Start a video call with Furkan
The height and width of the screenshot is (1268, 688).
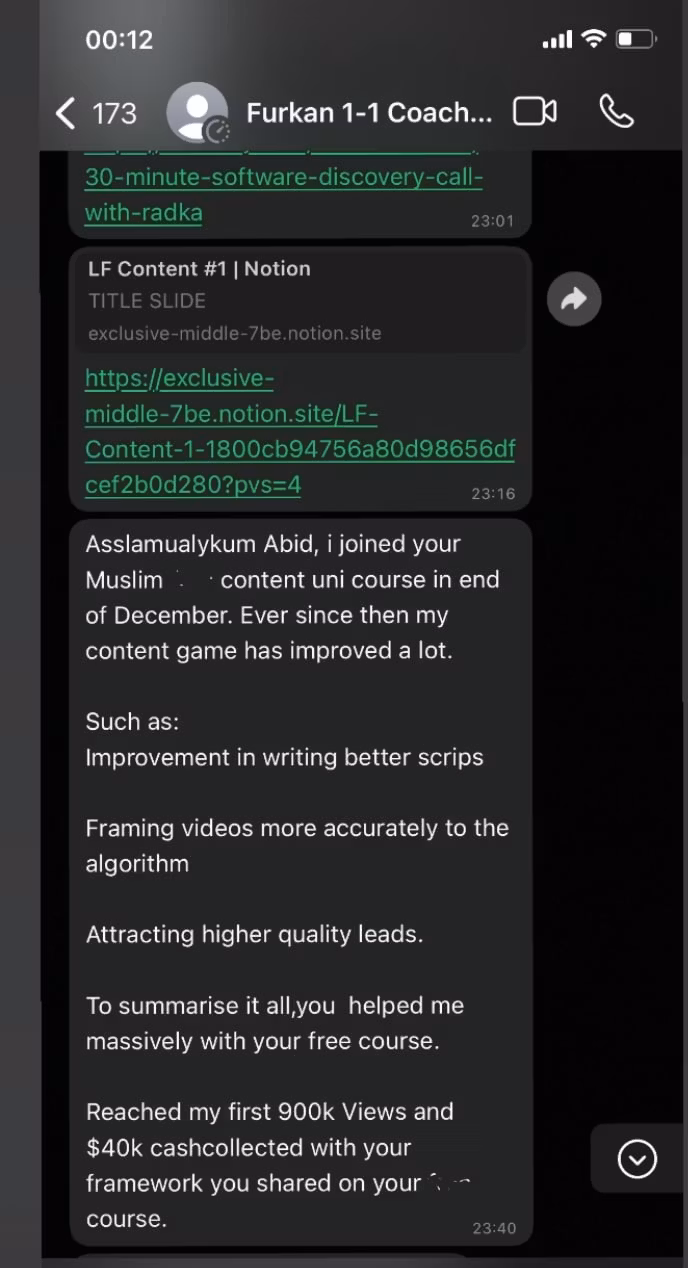(x=535, y=112)
